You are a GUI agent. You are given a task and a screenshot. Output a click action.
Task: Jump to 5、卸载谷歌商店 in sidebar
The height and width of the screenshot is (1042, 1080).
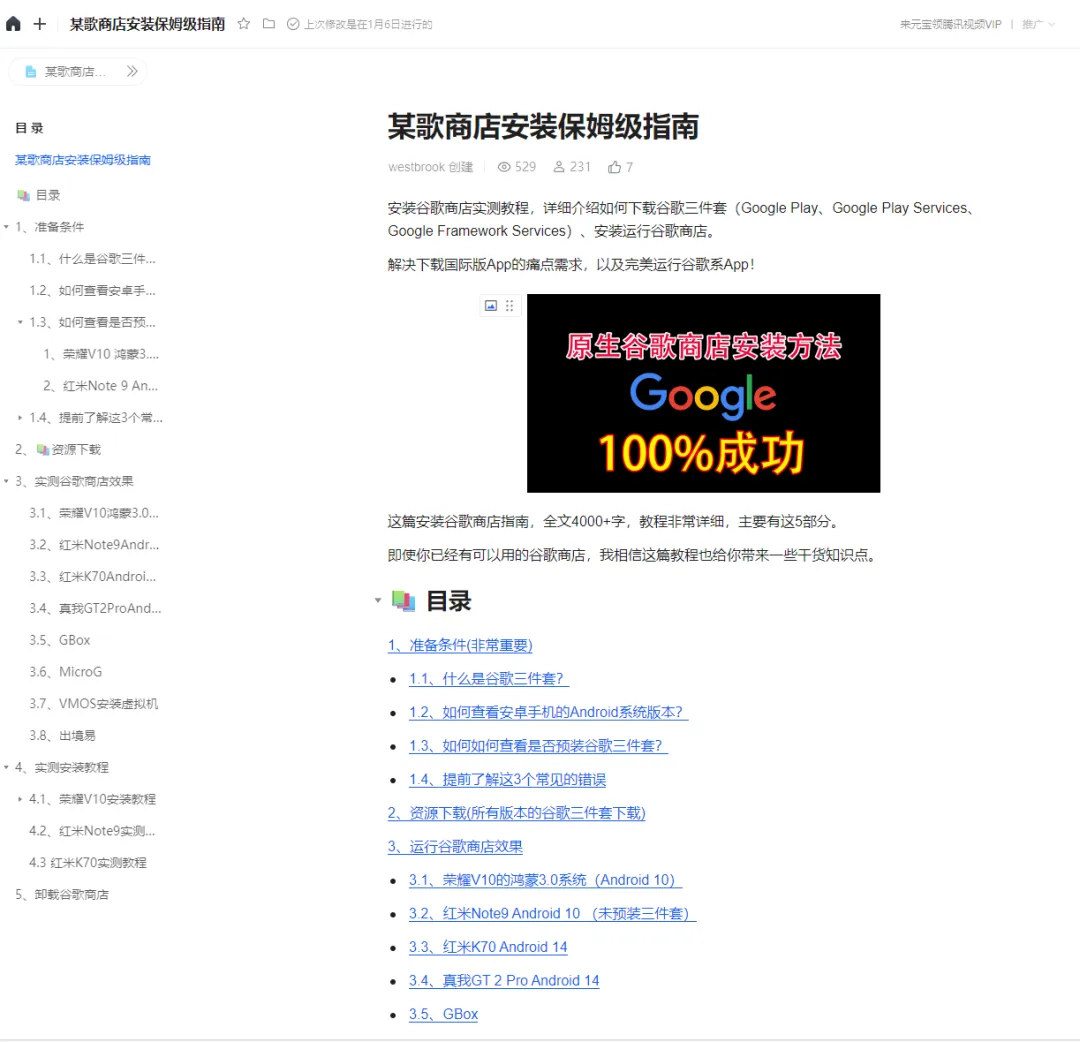(x=62, y=894)
